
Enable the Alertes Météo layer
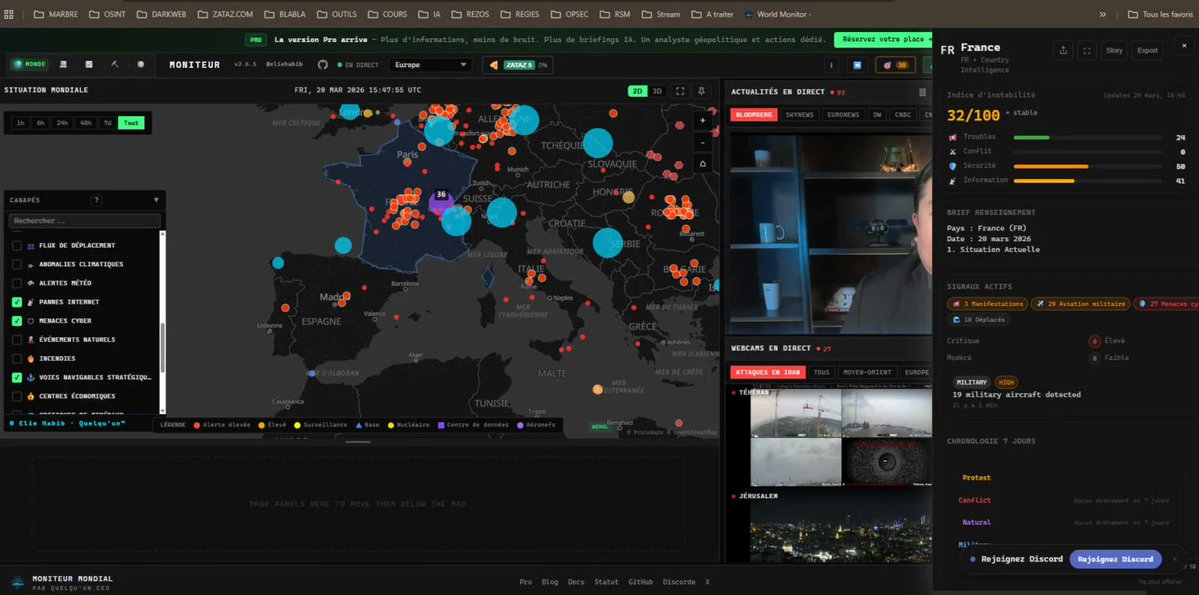tap(17, 283)
